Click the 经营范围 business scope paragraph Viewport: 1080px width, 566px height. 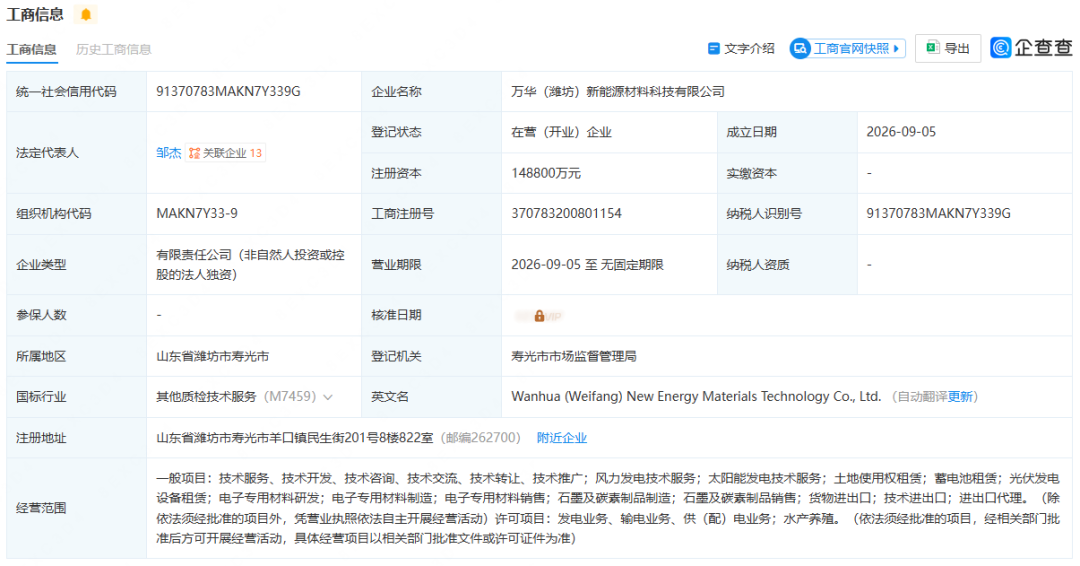coord(608,508)
